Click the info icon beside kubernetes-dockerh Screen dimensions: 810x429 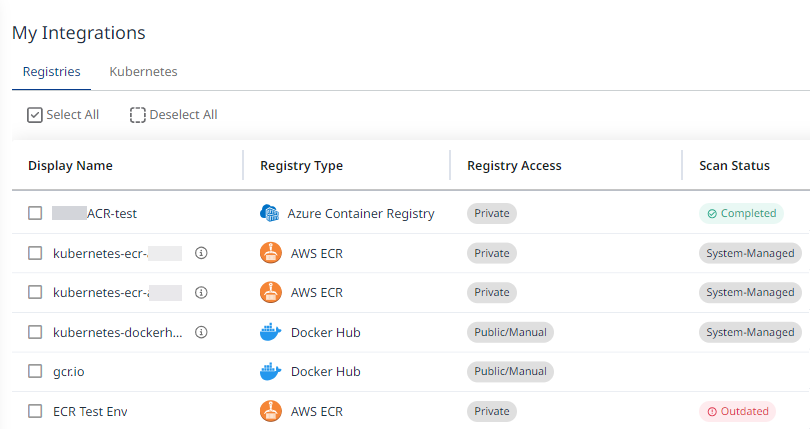[201, 332]
